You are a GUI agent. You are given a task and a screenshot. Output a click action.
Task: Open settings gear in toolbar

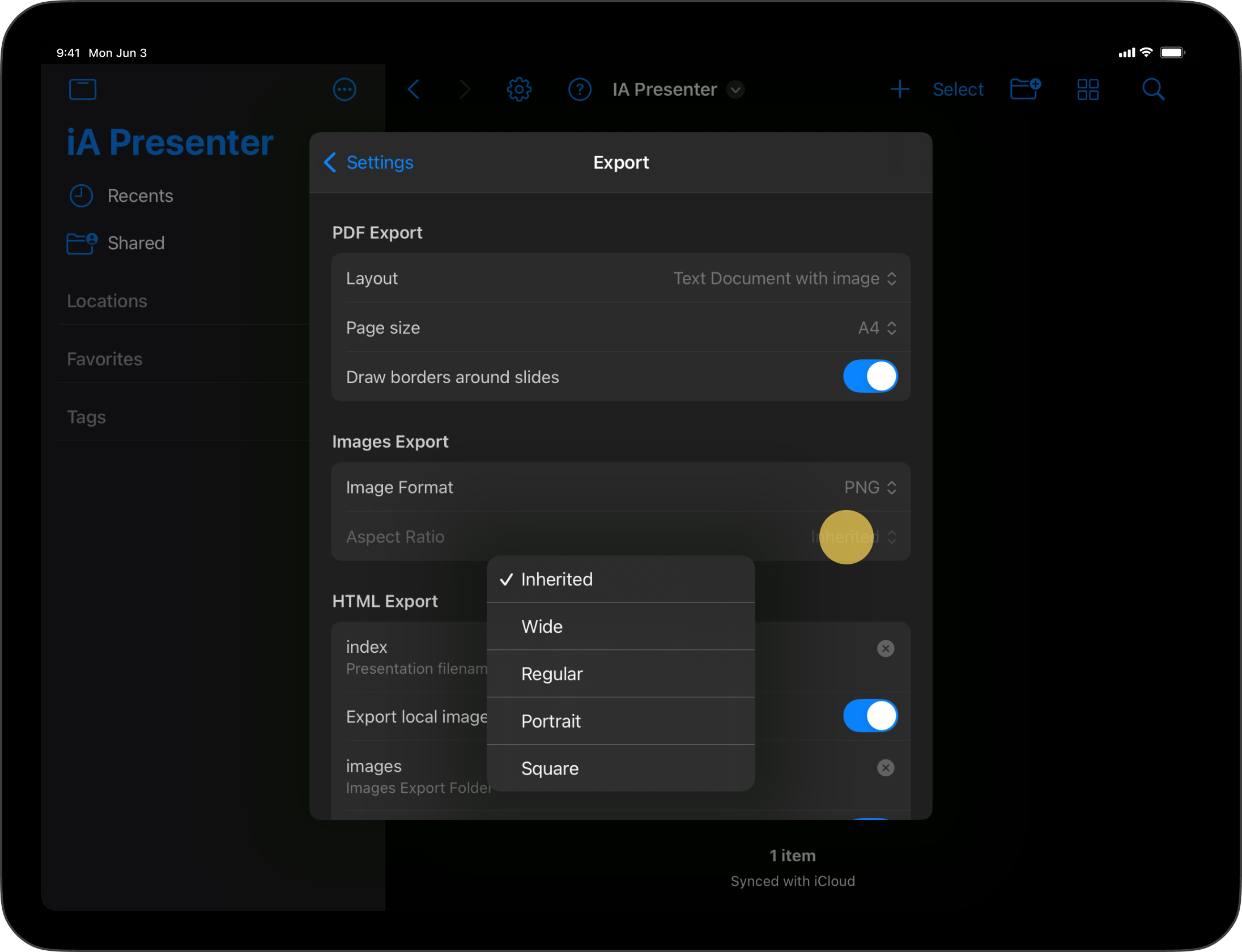519,90
